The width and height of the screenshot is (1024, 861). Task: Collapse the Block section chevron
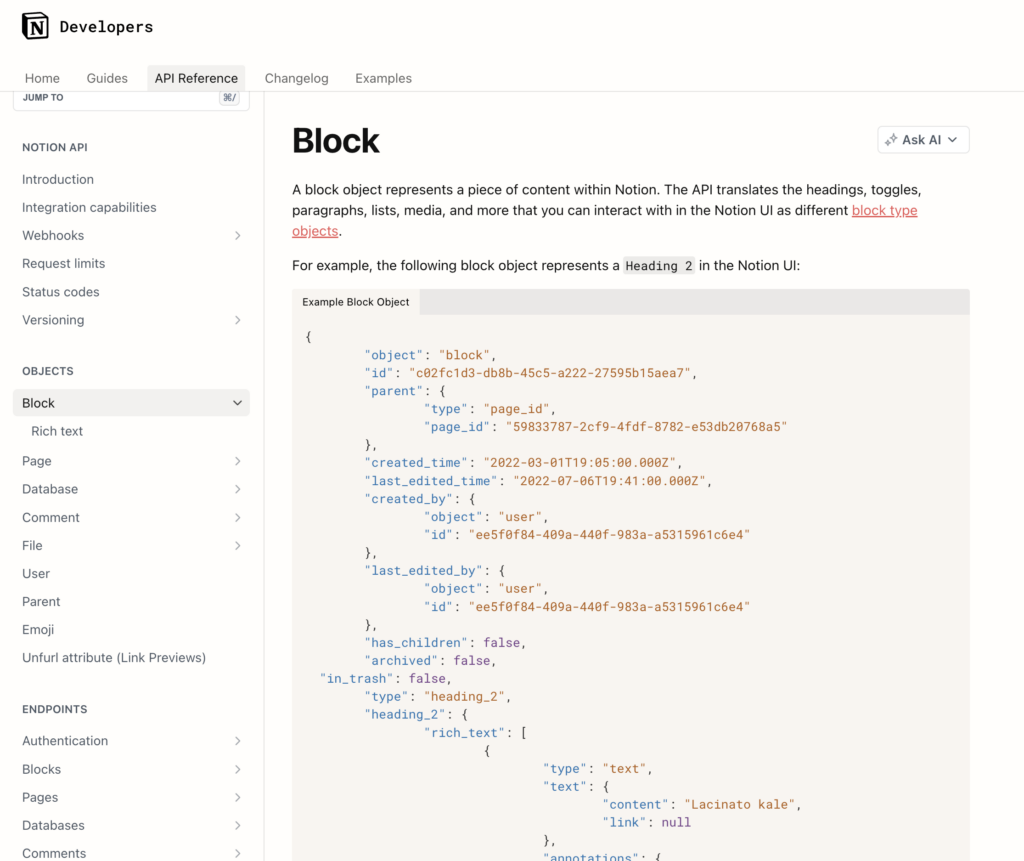point(238,403)
